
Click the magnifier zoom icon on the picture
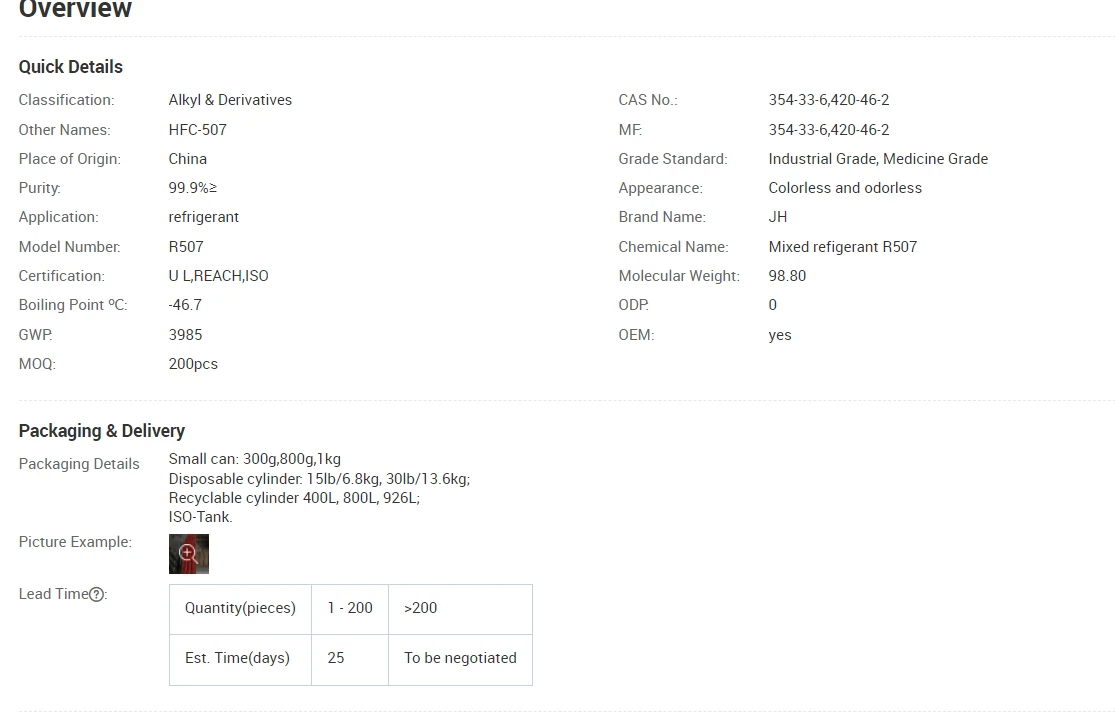click(x=188, y=553)
